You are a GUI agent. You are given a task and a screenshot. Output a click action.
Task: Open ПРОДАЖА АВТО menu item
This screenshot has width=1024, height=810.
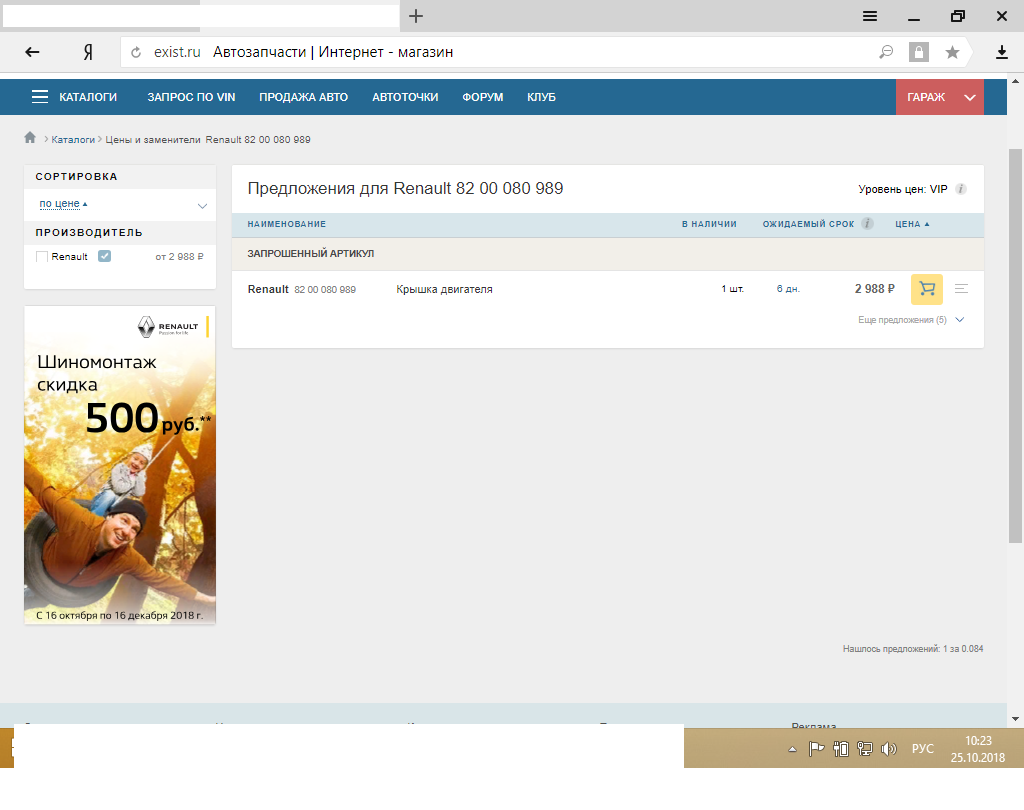tap(304, 97)
